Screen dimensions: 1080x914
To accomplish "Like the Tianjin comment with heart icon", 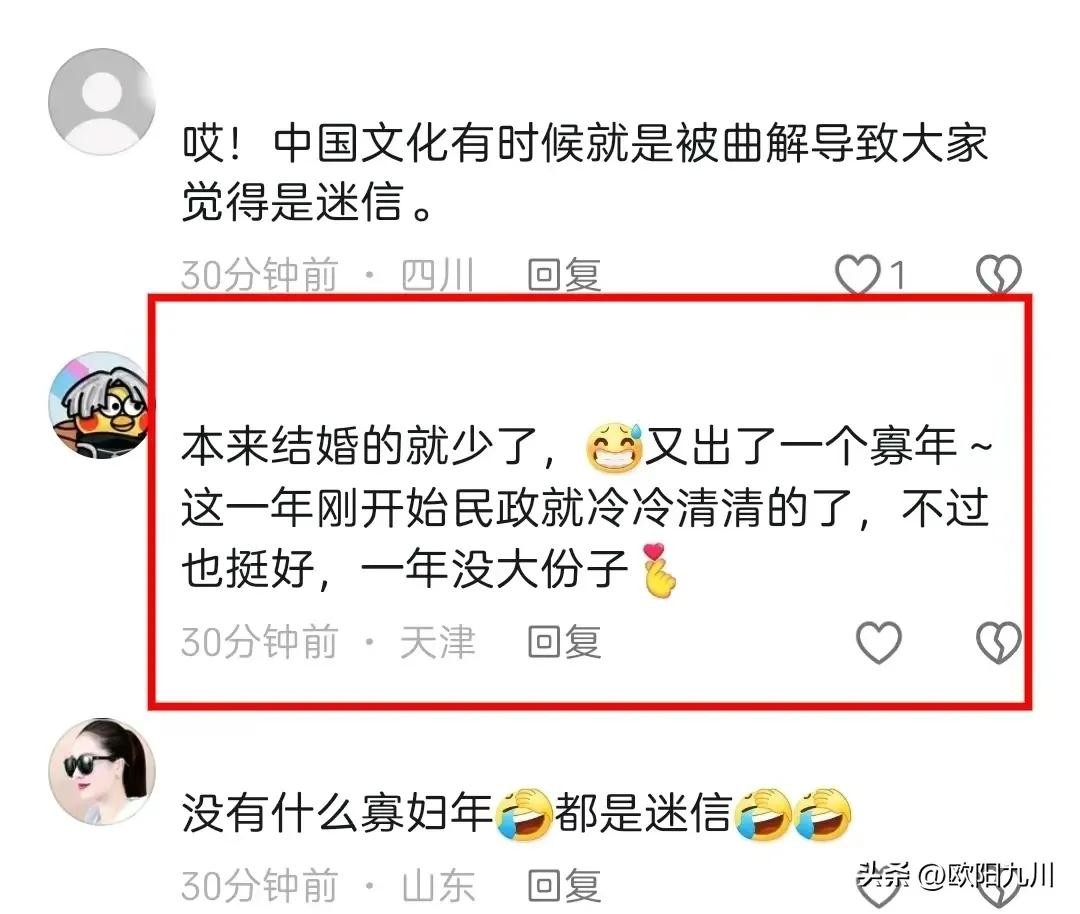I will point(878,642).
